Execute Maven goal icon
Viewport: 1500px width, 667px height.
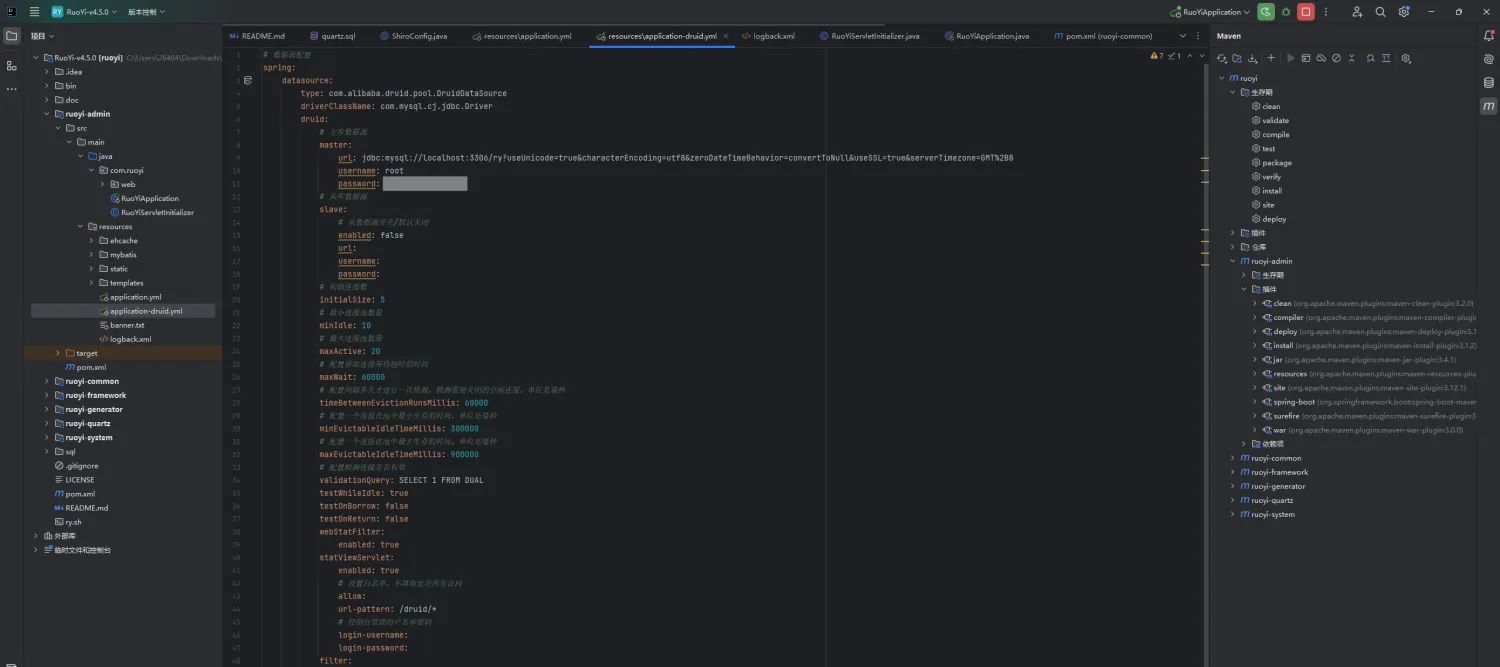pyautogui.click(x=1306, y=58)
